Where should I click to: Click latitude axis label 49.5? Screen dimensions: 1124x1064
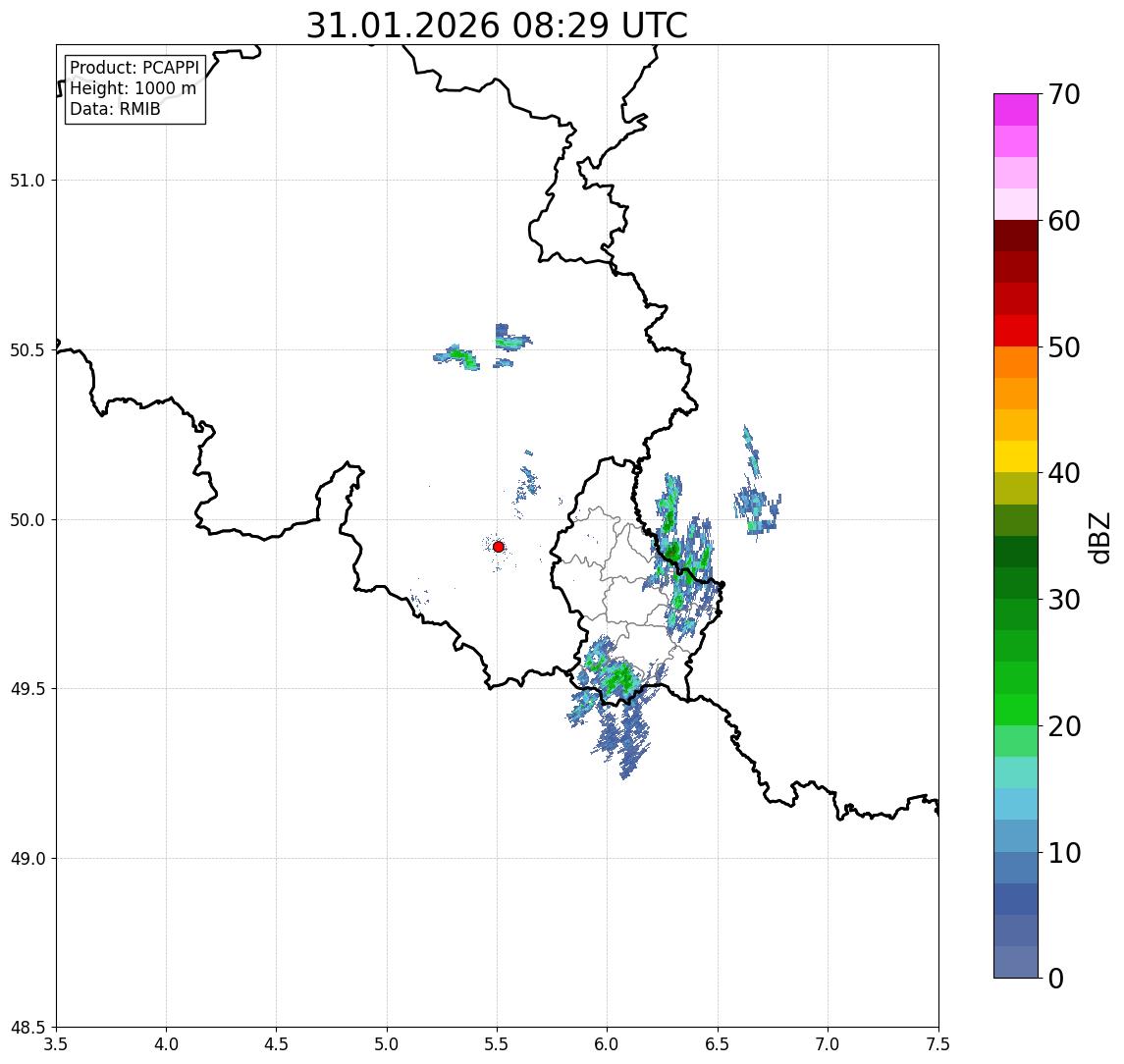pyautogui.click(x=27, y=689)
